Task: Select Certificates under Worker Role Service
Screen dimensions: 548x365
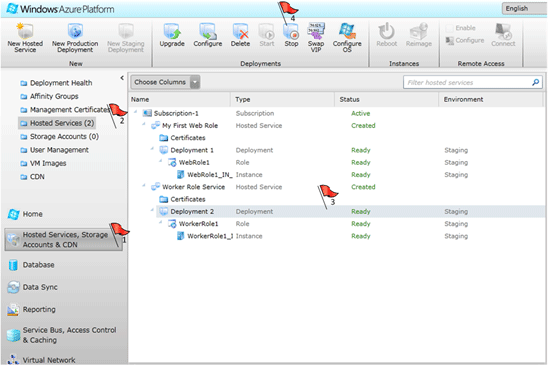Action: pos(182,199)
